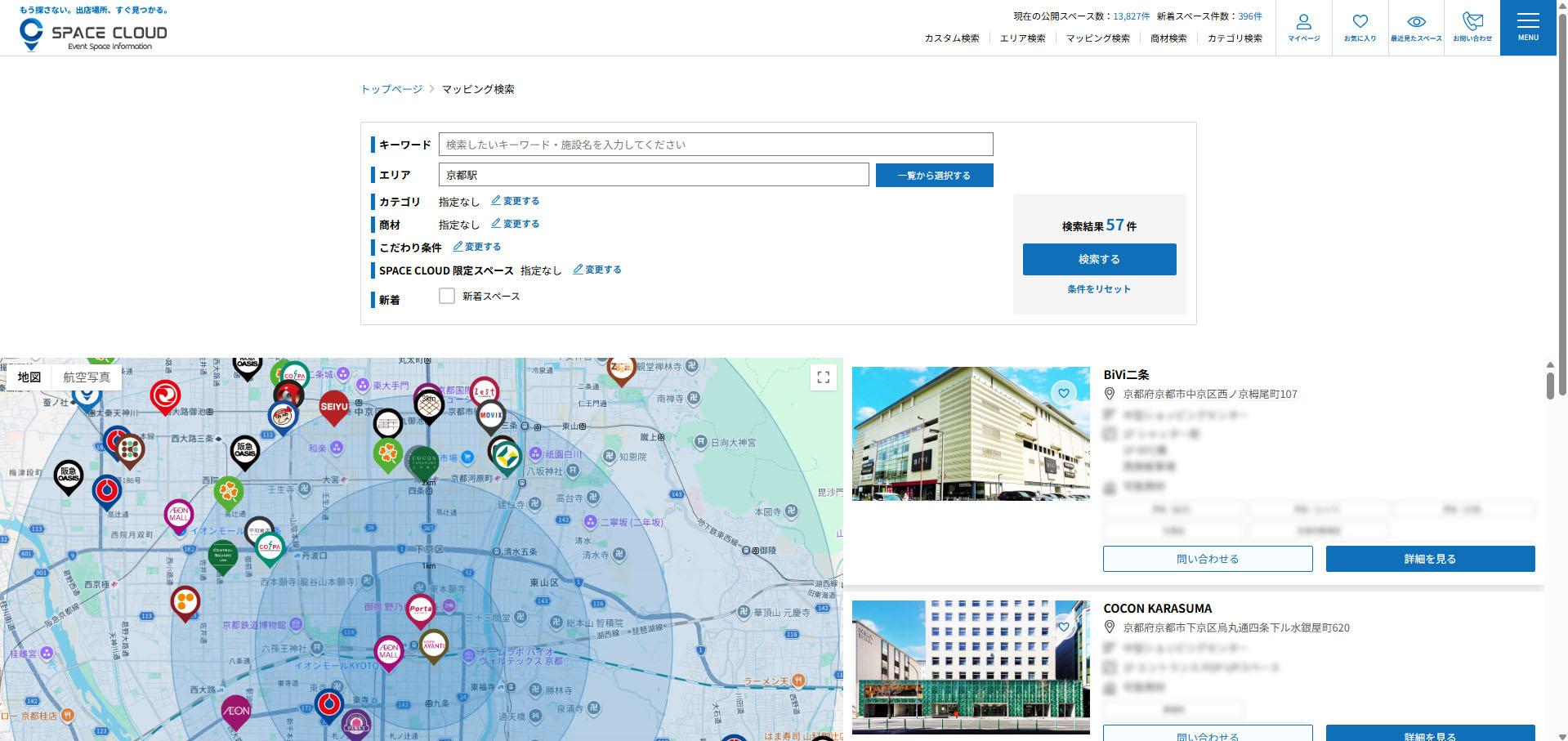
Task: Go to トップページ breadcrumb link
Action: pos(391,89)
